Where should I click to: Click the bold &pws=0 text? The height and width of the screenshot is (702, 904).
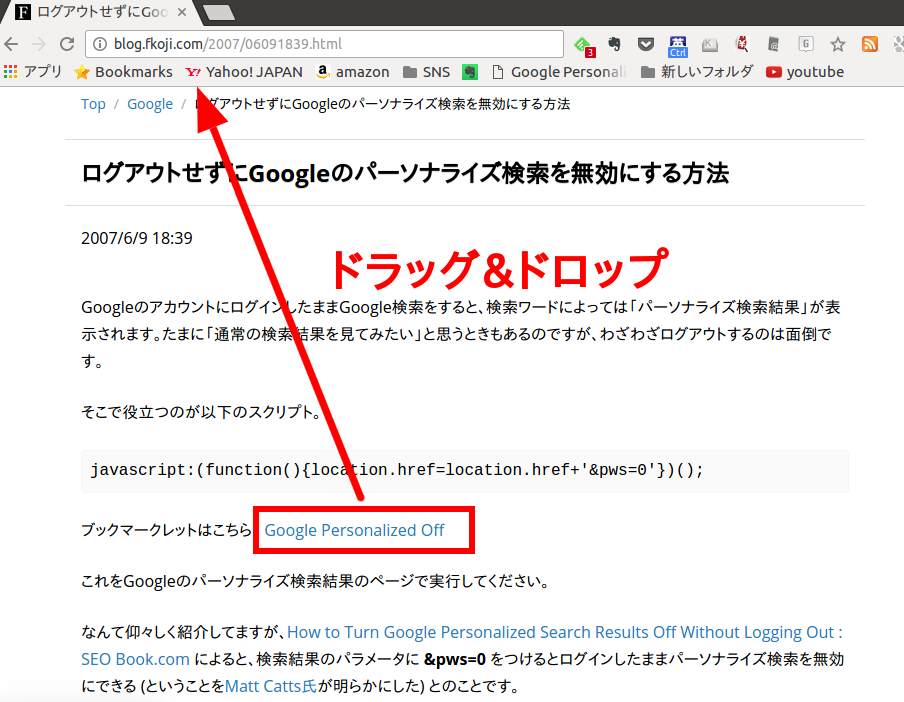[x=454, y=659]
